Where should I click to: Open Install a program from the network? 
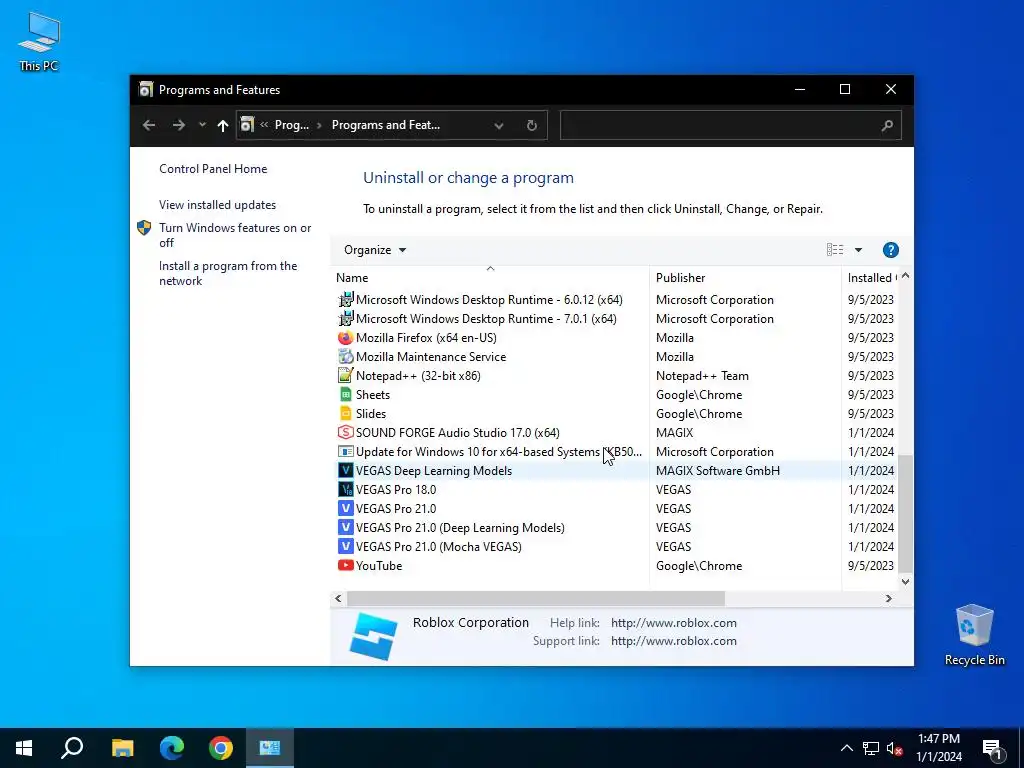click(x=228, y=273)
